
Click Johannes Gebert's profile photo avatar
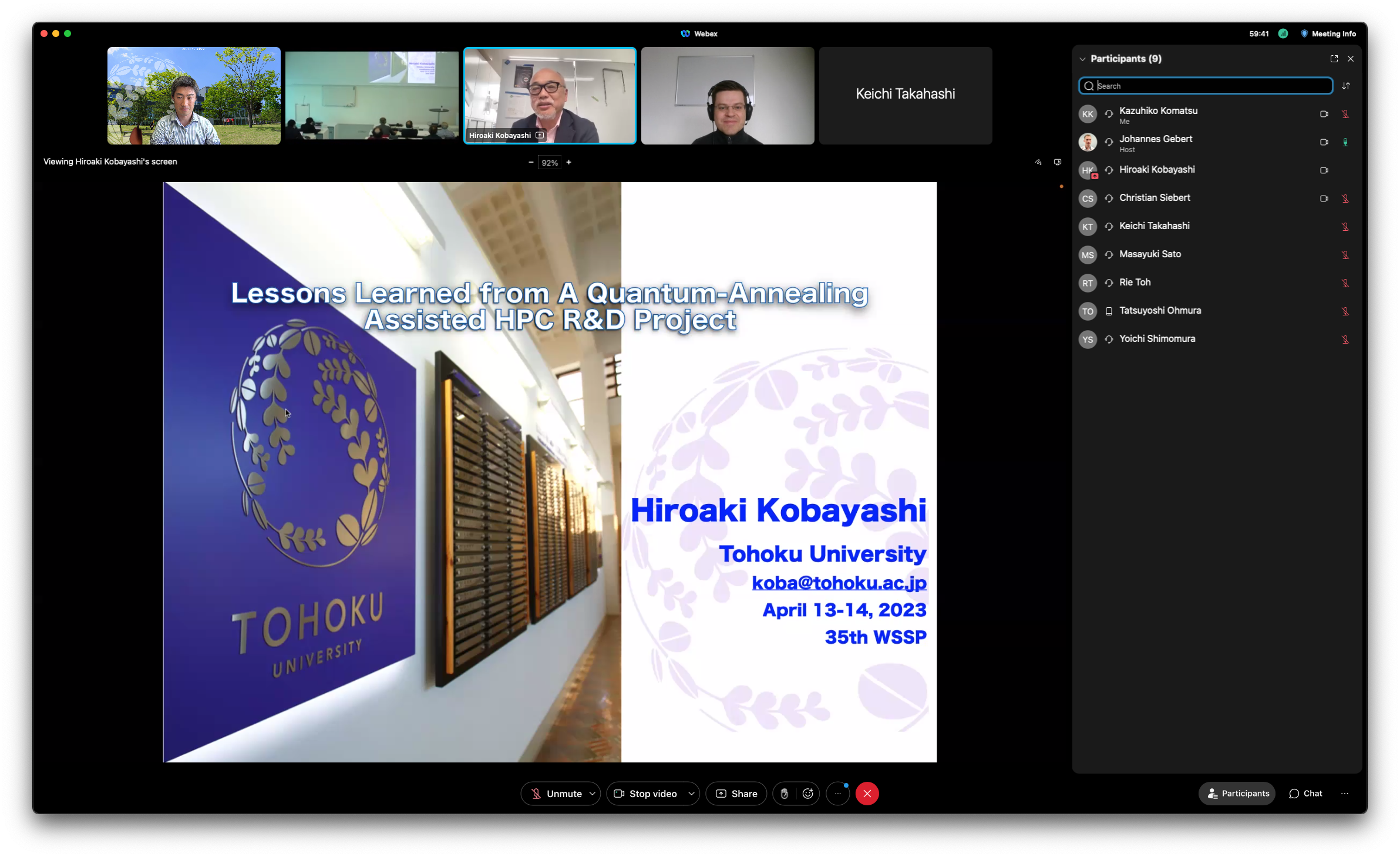(1088, 142)
